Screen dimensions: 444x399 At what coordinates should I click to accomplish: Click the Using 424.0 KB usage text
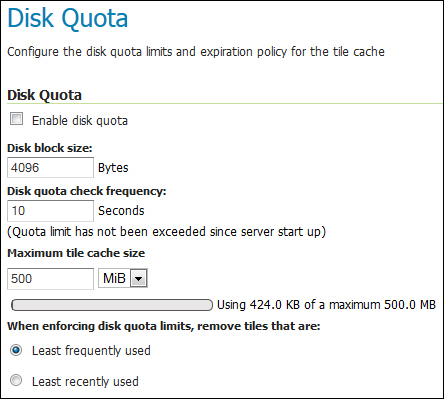326,305
